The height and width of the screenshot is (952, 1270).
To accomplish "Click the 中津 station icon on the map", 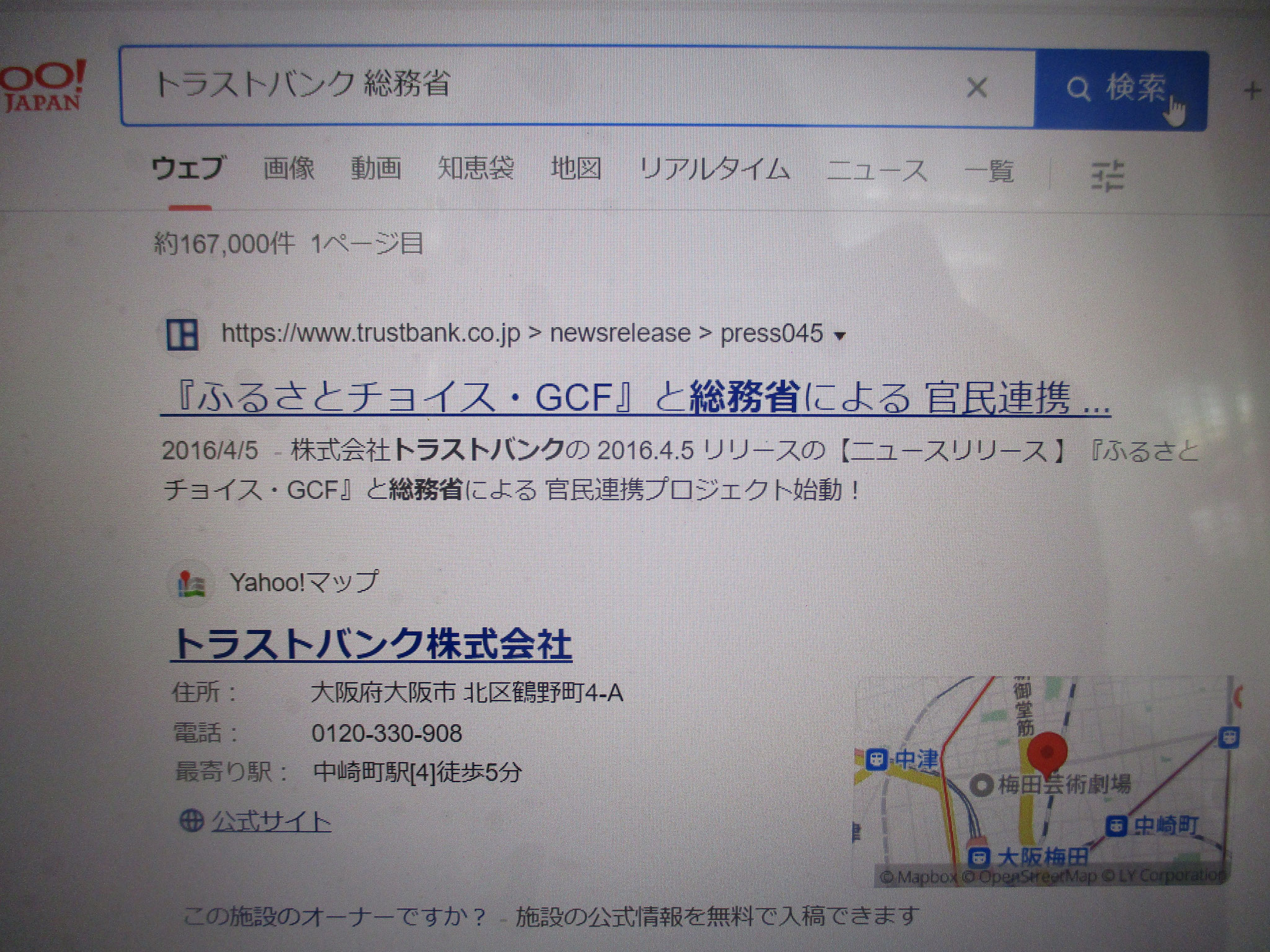I will [876, 759].
